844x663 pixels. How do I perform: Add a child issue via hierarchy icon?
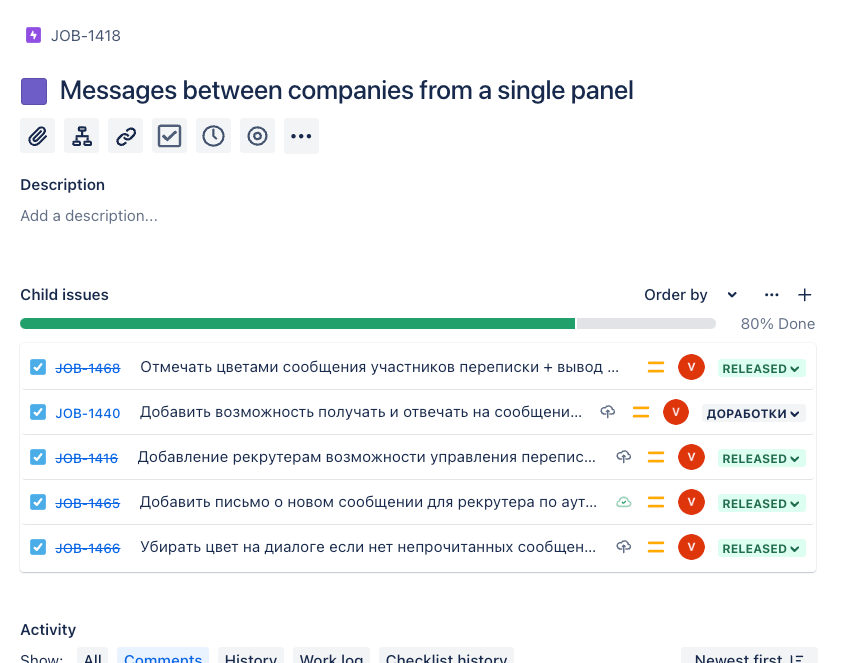click(x=82, y=136)
